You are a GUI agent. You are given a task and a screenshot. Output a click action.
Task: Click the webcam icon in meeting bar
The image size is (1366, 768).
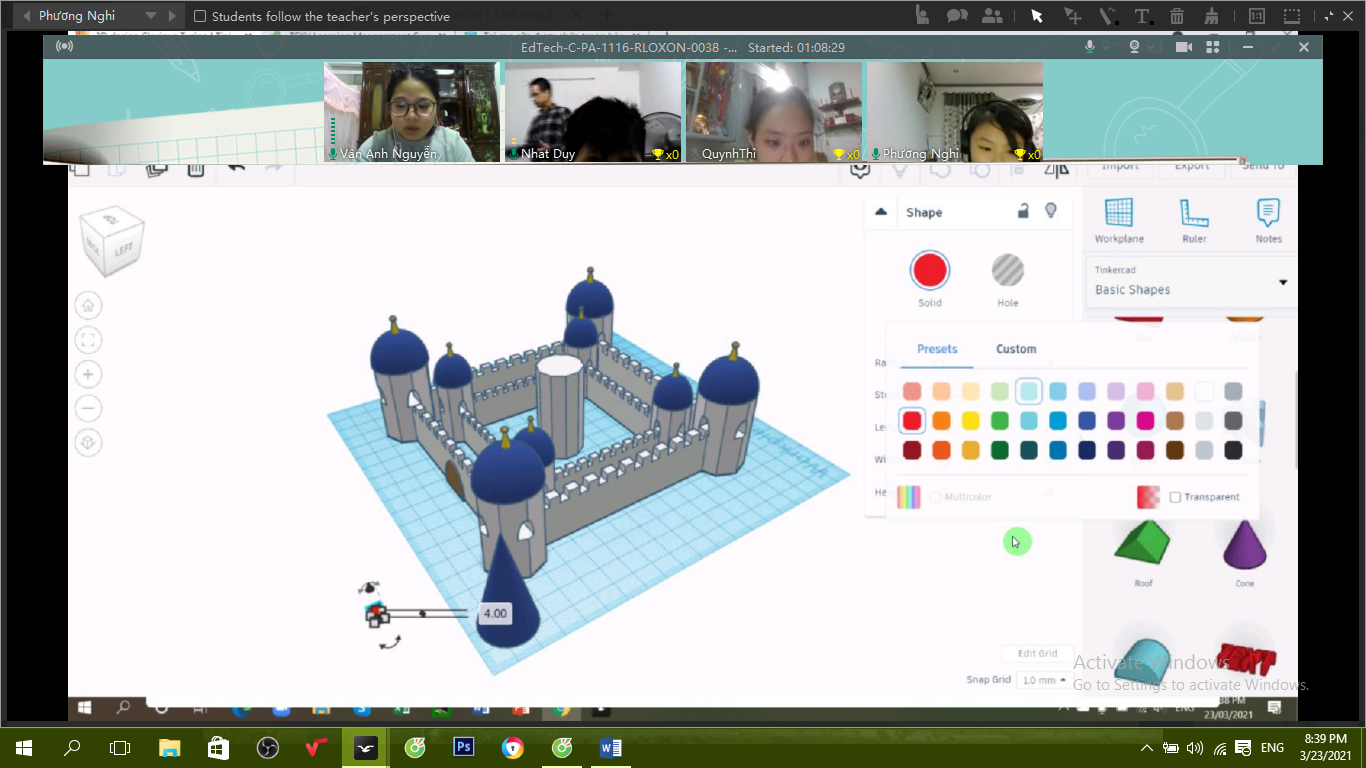tap(1135, 47)
